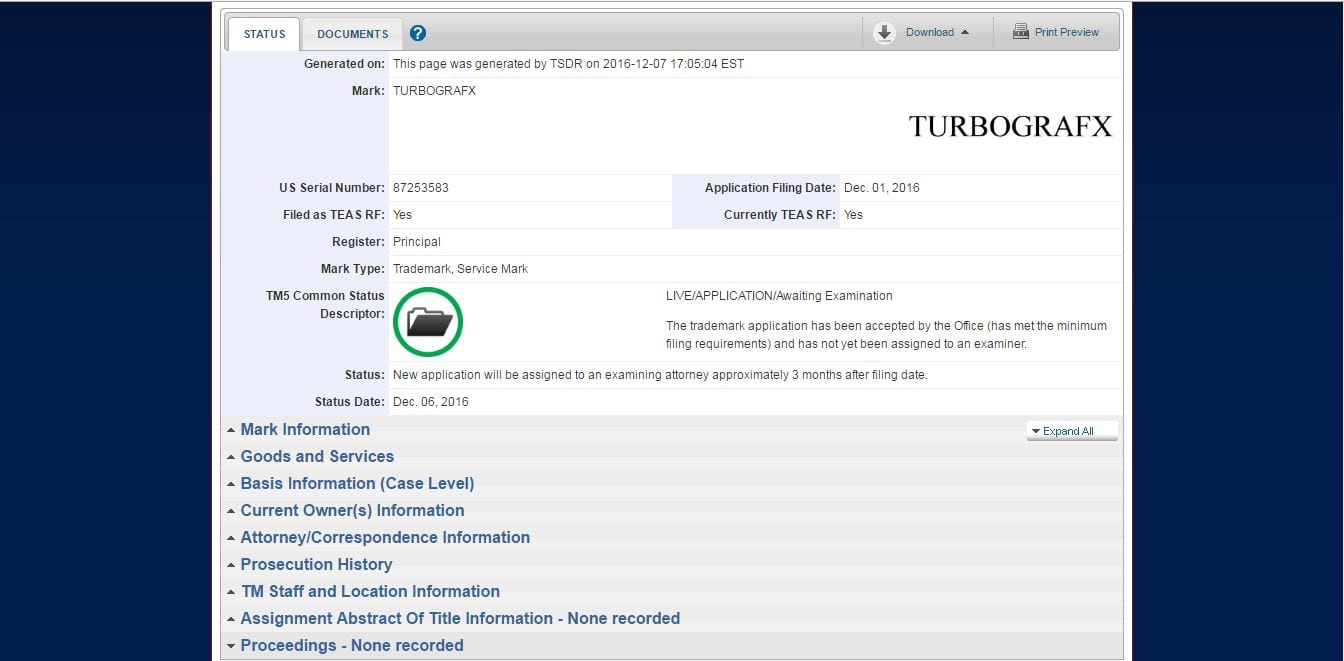Click the Status text about examining attorney assignment
This screenshot has width=1344, height=661.
point(660,375)
